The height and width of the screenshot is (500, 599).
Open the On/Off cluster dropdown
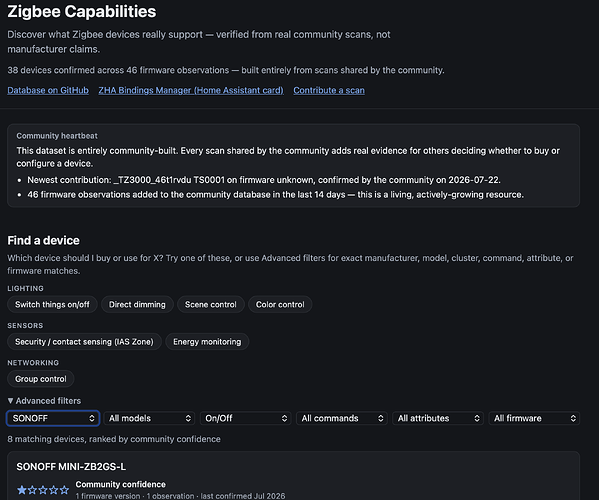click(246, 418)
